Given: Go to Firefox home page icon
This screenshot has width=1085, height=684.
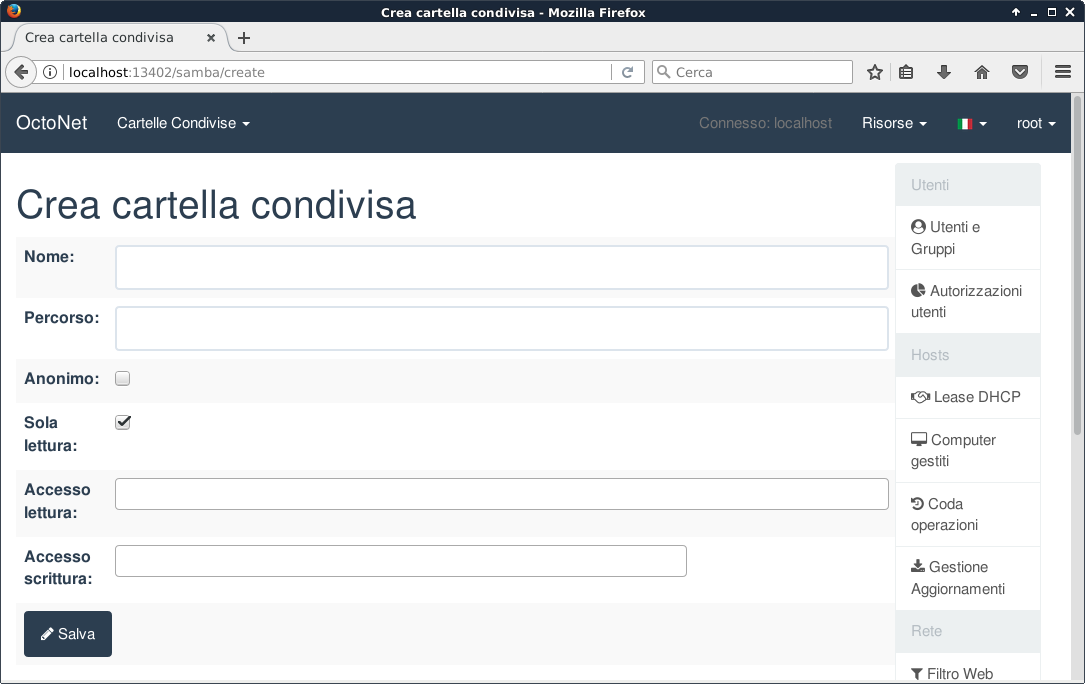Looking at the screenshot, I should point(982,72).
